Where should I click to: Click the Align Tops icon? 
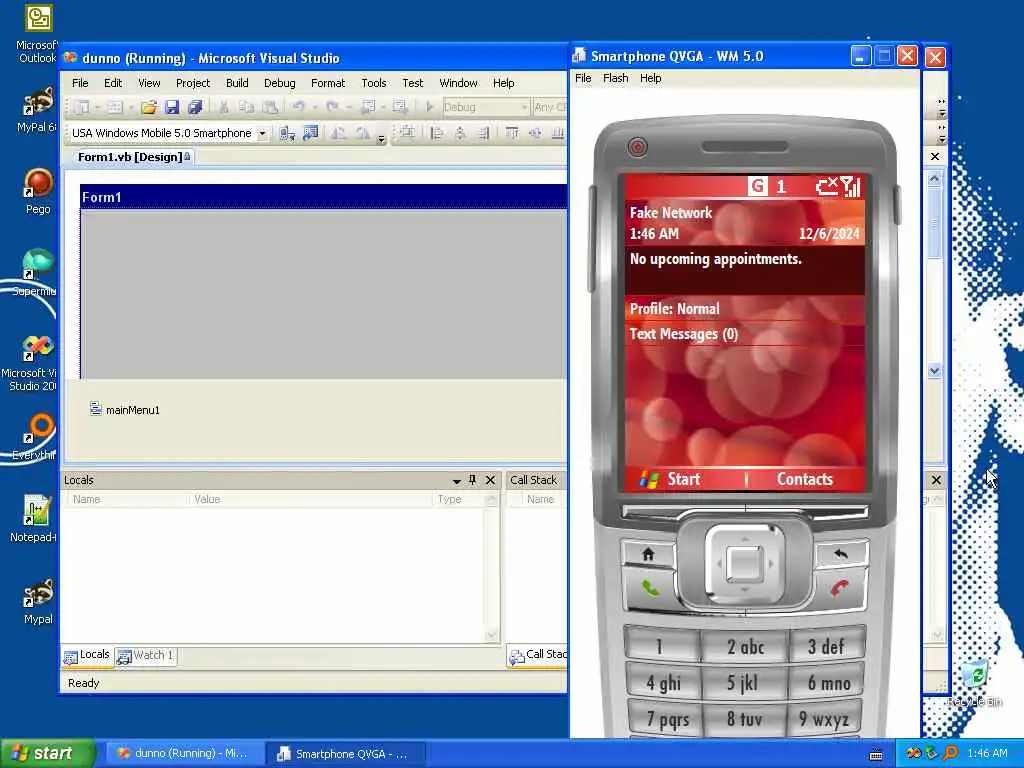[x=512, y=133]
